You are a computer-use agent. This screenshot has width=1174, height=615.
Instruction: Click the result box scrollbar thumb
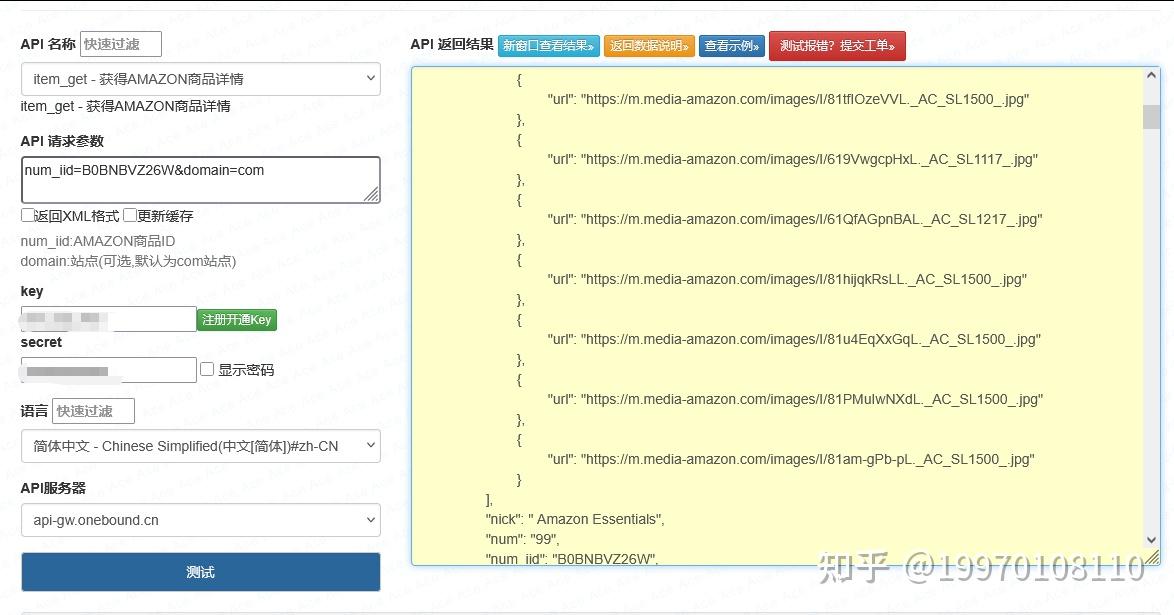click(1152, 117)
